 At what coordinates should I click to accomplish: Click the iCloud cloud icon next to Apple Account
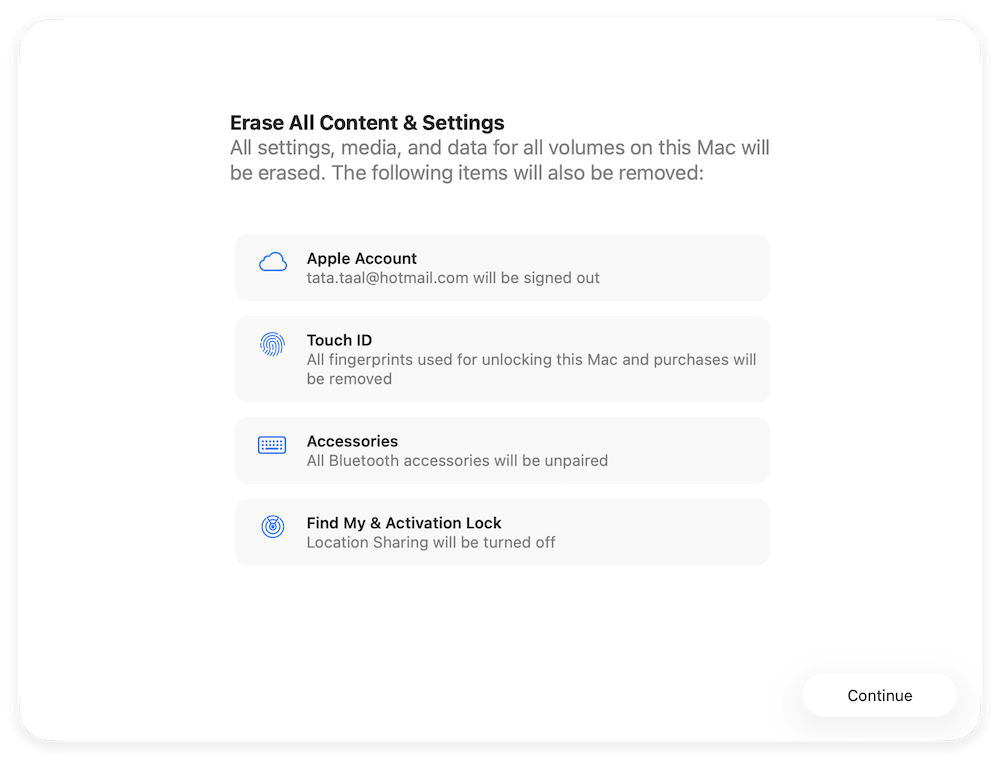tap(272, 262)
